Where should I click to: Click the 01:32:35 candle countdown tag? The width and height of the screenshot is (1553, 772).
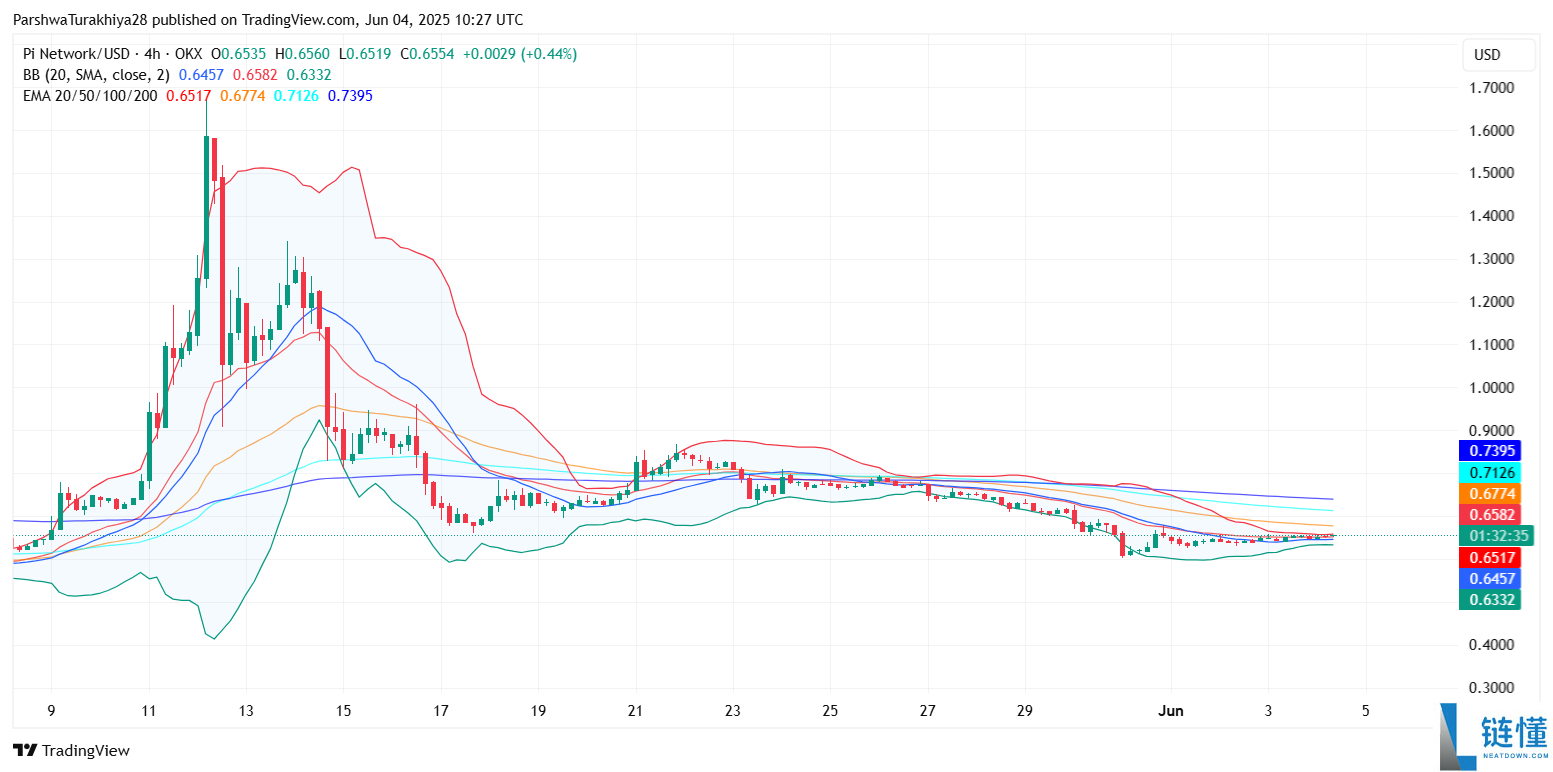(x=1489, y=536)
